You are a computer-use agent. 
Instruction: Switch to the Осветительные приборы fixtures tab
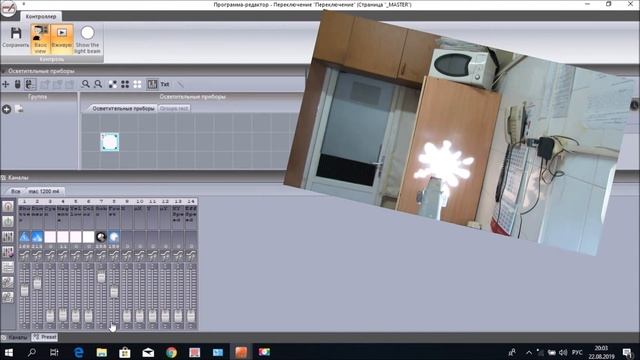pos(123,108)
